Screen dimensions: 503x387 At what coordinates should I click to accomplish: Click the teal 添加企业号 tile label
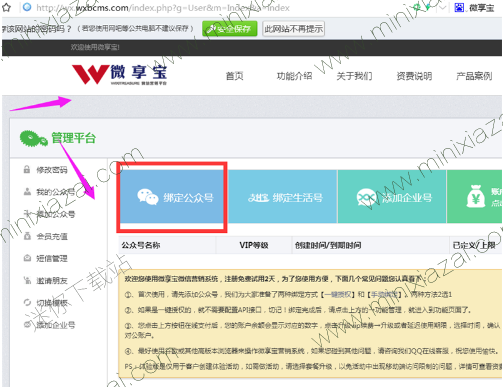(x=407, y=198)
